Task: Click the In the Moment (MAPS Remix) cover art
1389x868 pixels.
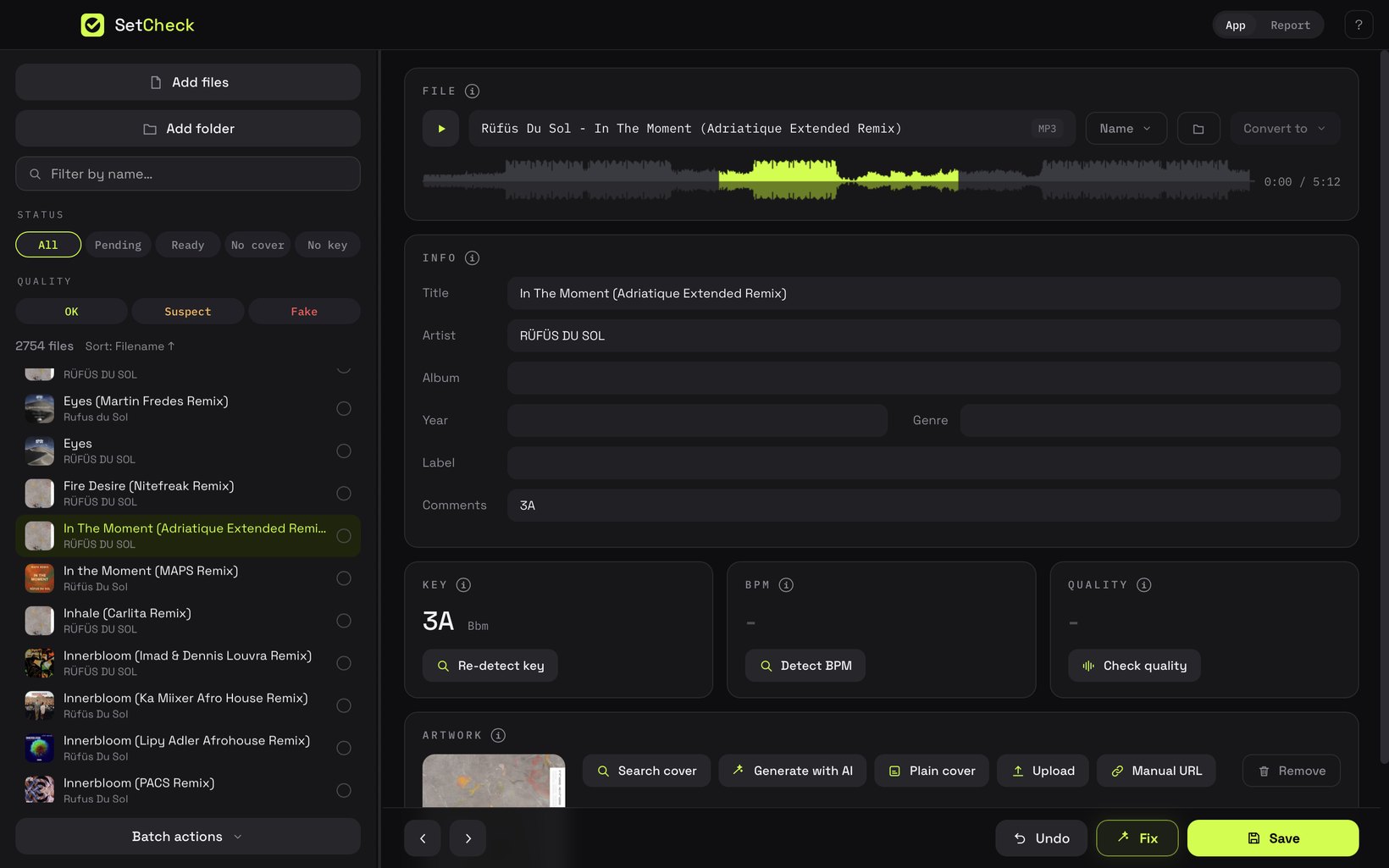Action: click(40, 578)
